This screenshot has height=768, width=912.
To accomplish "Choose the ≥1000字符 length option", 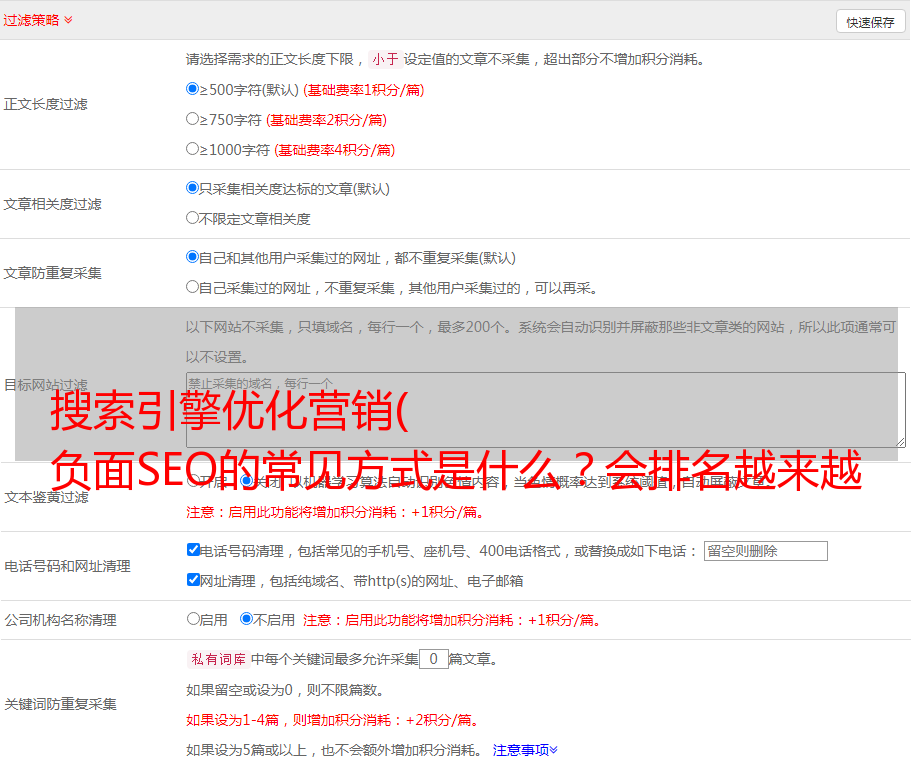I will point(193,149).
